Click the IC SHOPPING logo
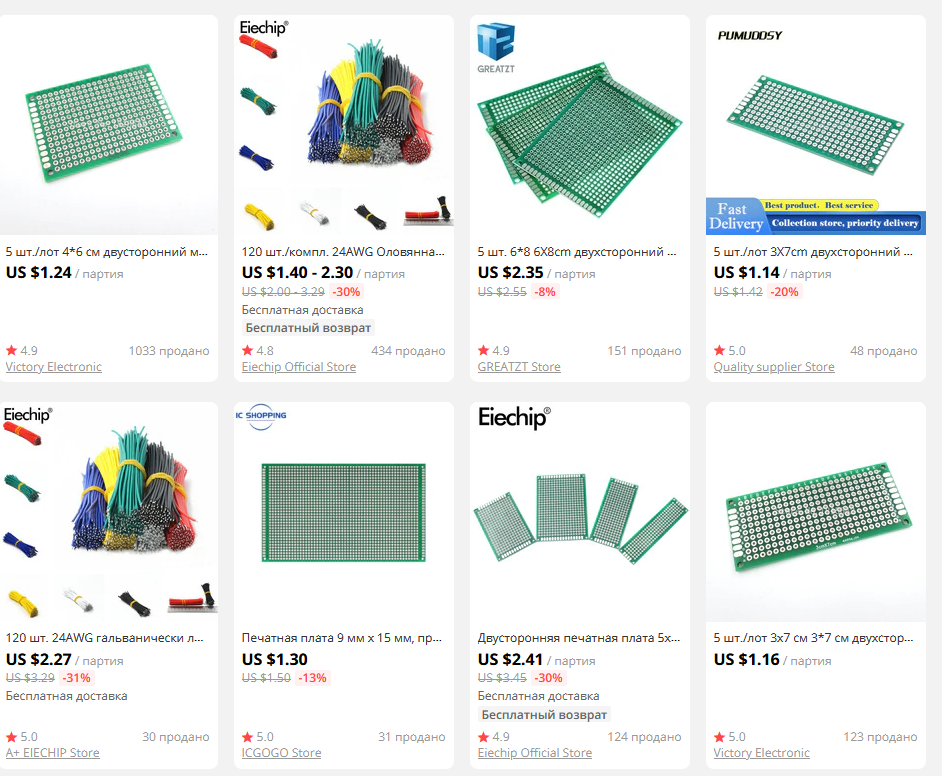 pyautogui.click(x=261, y=416)
